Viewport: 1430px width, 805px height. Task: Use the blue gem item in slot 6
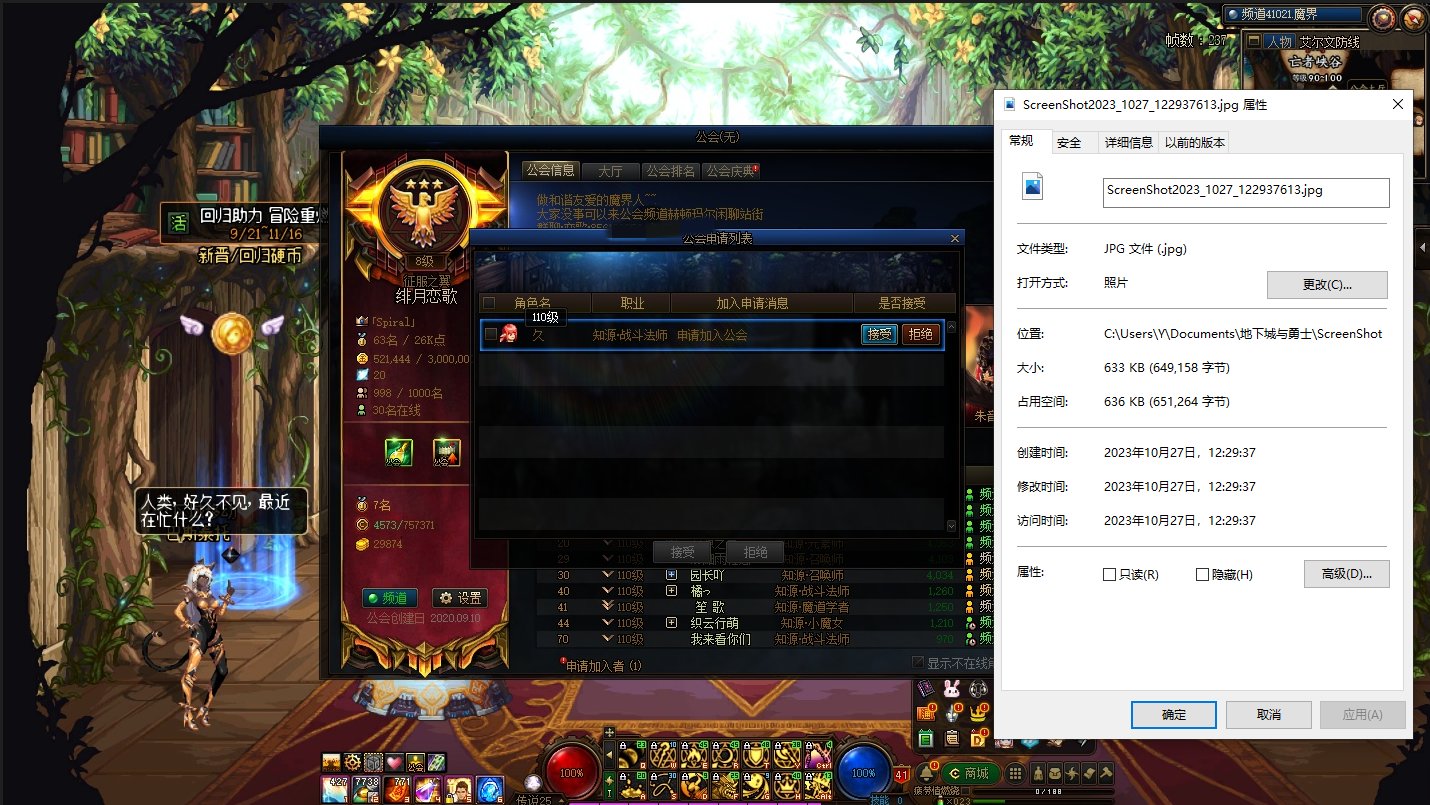(490, 789)
